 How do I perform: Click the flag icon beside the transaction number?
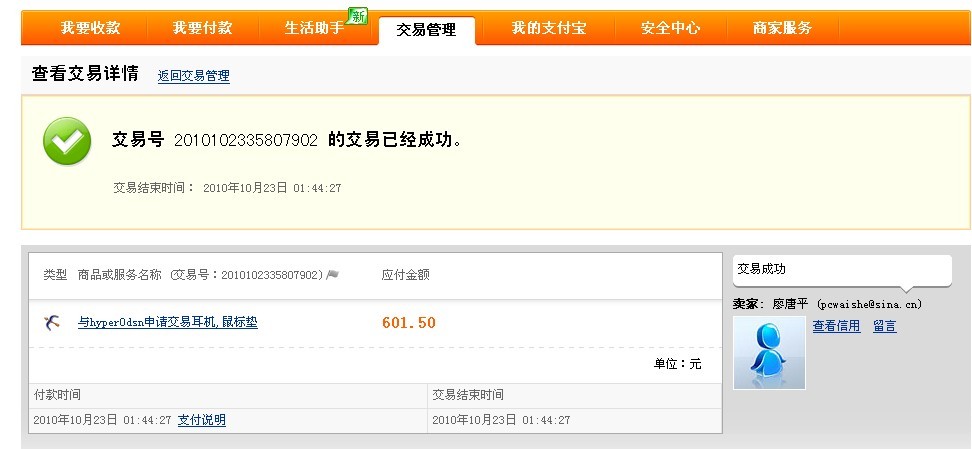click(333, 275)
